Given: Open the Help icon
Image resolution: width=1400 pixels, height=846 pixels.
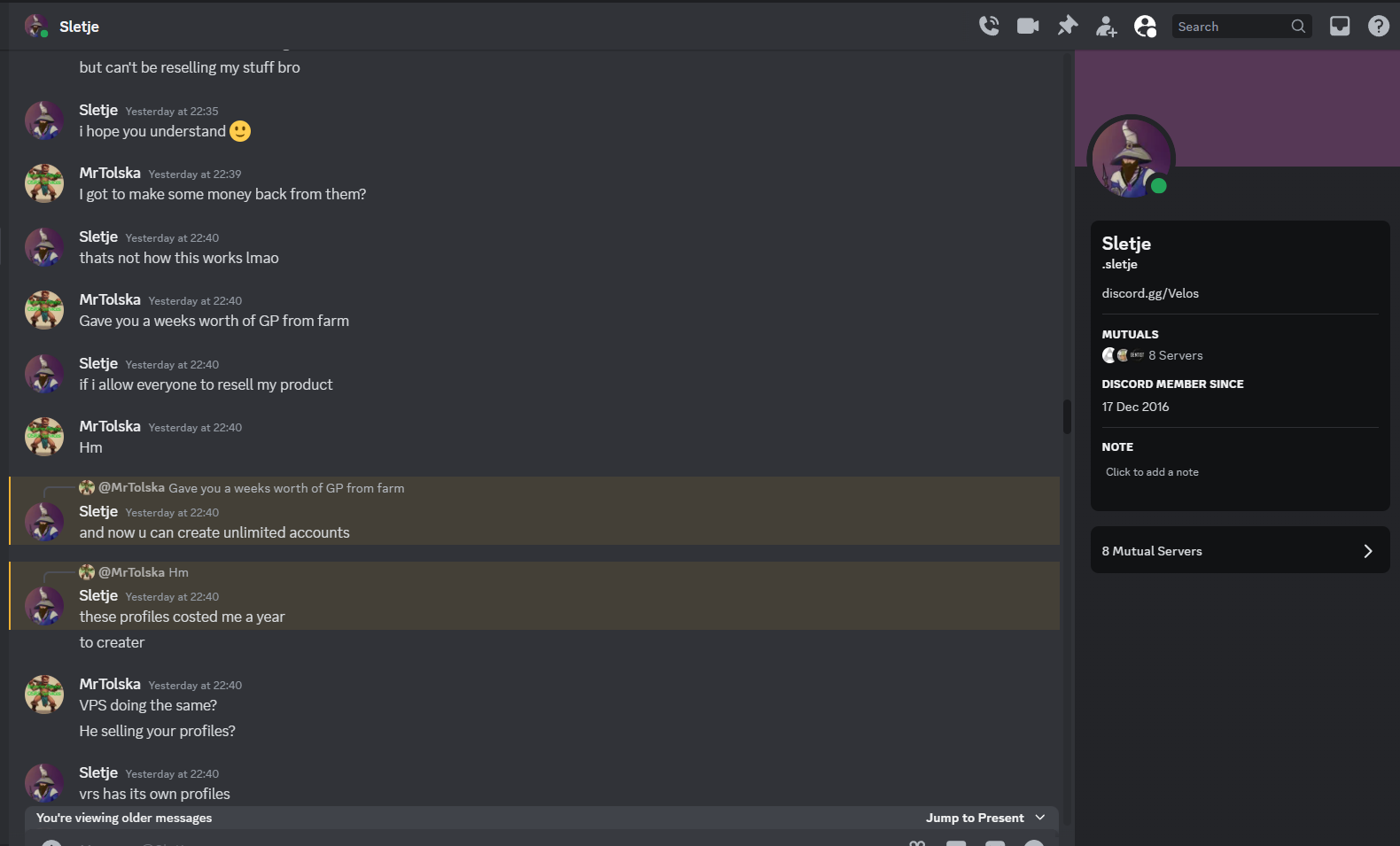Looking at the screenshot, I should (1379, 27).
